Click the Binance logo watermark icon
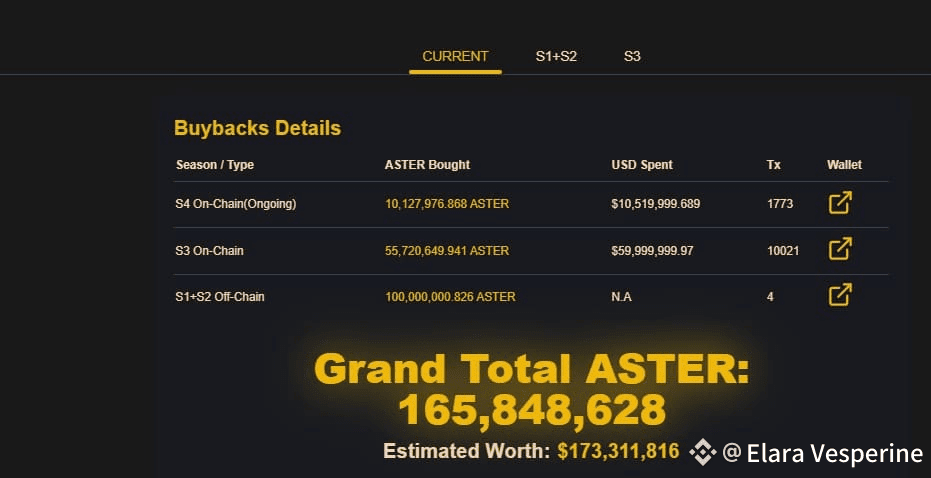 [703, 453]
